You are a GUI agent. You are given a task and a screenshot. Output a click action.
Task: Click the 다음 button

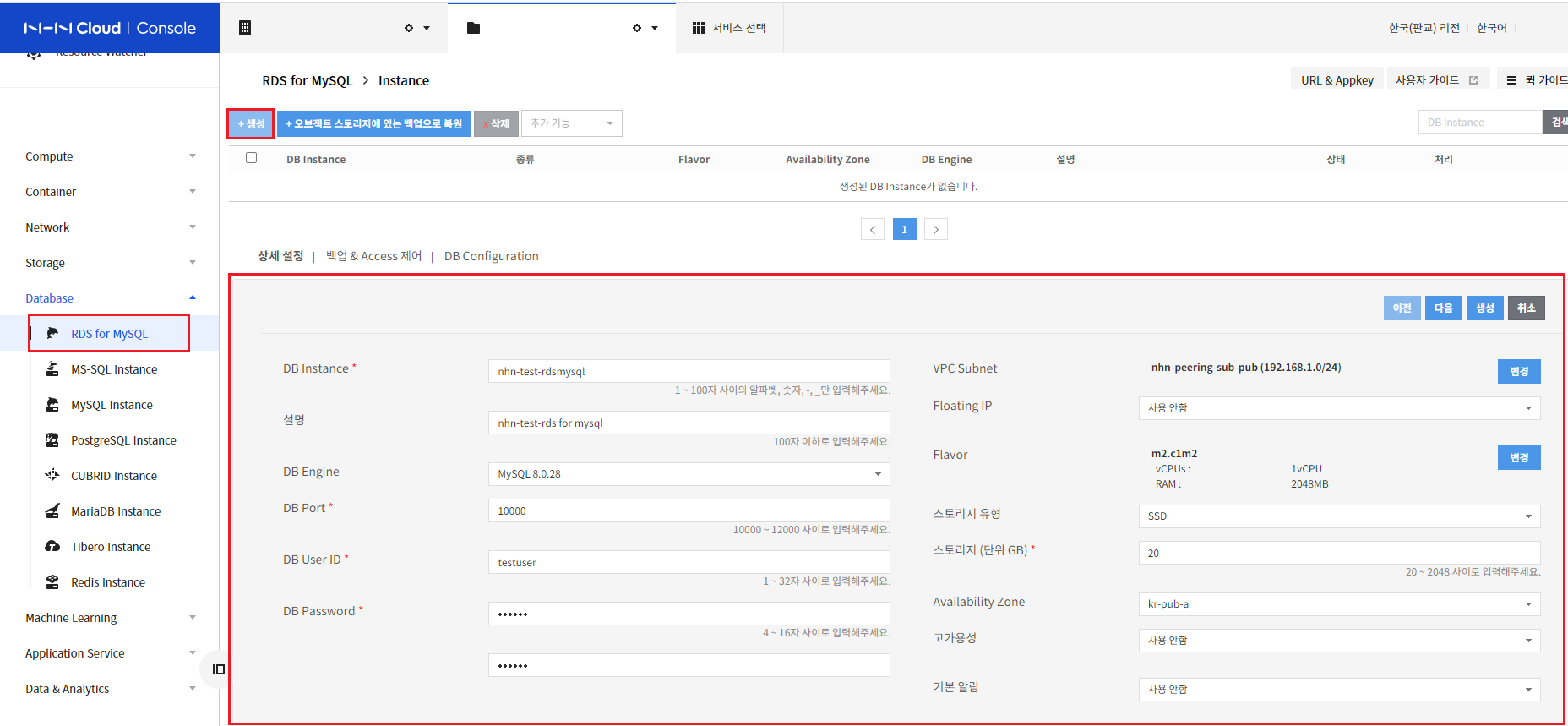click(x=1444, y=308)
